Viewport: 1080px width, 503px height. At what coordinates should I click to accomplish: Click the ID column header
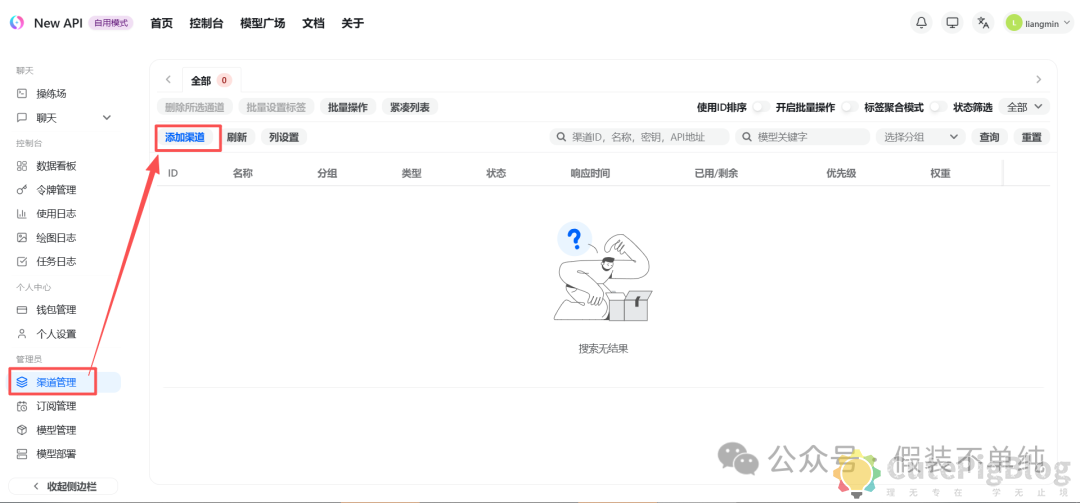click(x=173, y=174)
